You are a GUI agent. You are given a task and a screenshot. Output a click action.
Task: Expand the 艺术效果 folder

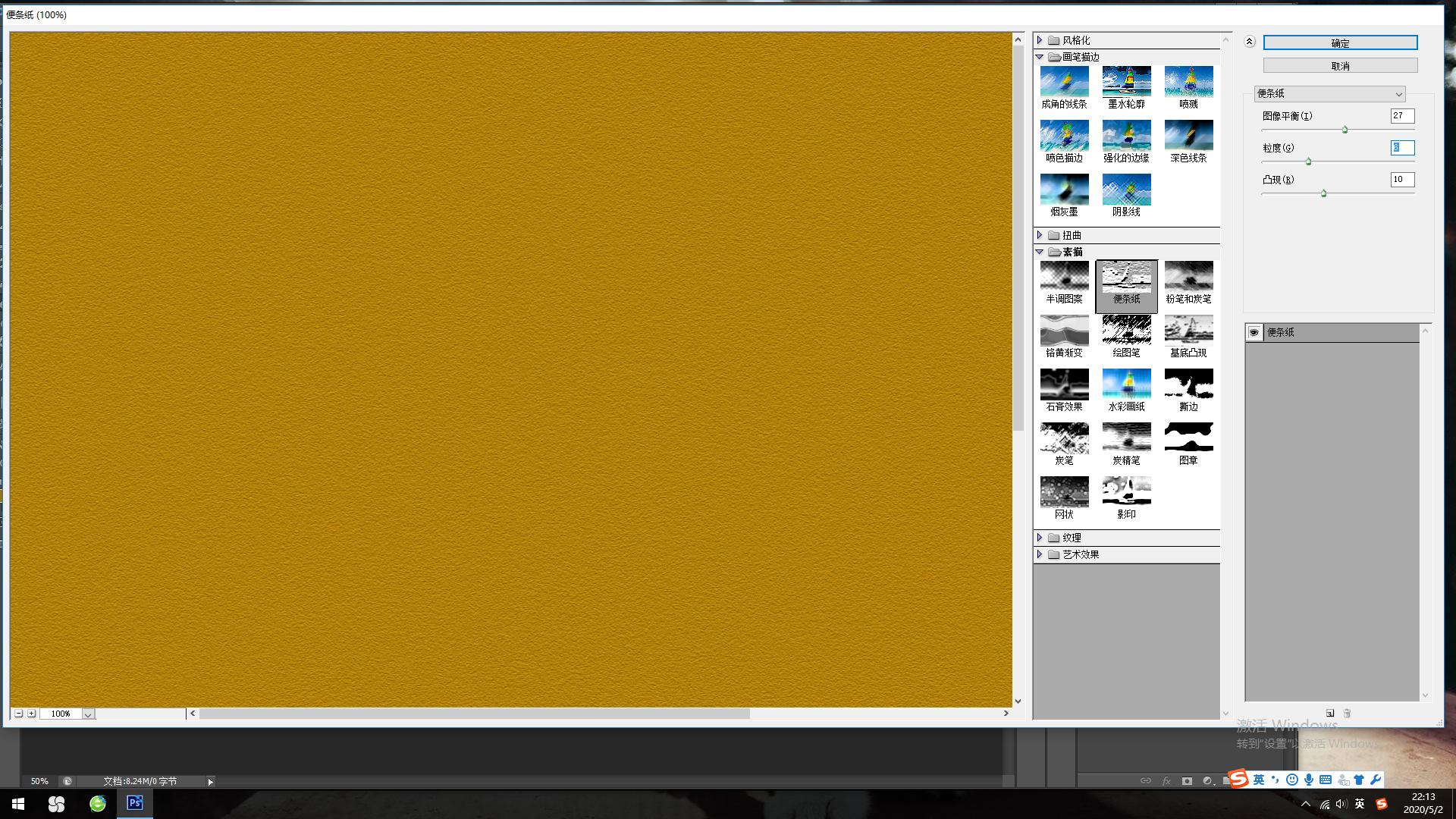tap(1040, 554)
